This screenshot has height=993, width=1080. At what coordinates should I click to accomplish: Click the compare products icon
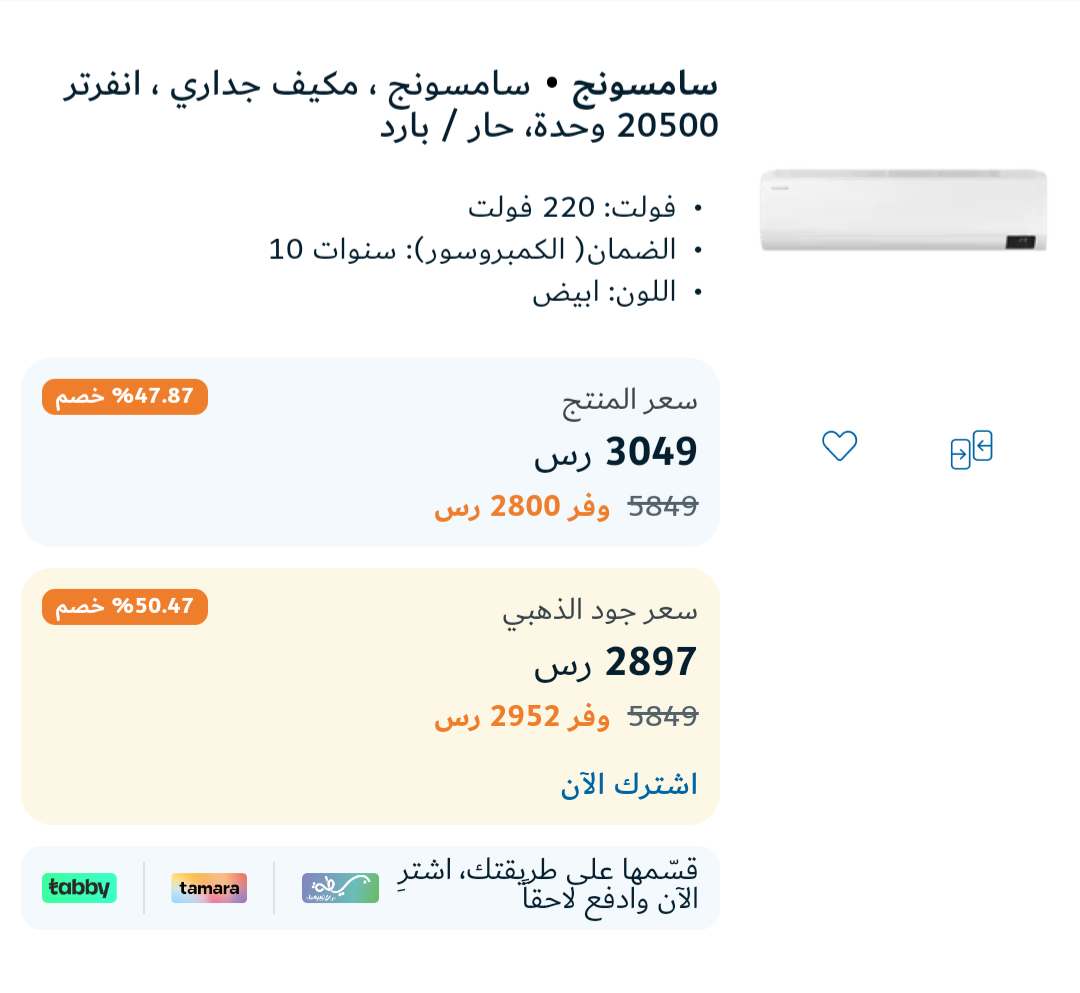(x=971, y=450)
